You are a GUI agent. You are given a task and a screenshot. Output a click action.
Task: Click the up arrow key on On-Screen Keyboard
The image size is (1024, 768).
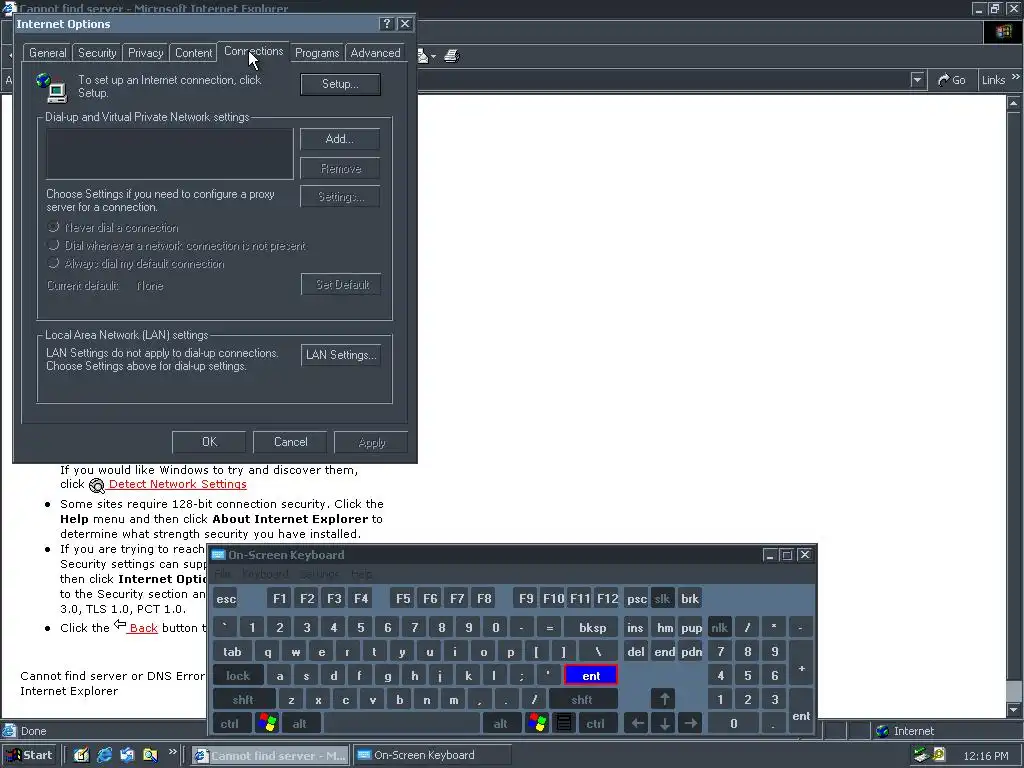(x=664, y=699)
